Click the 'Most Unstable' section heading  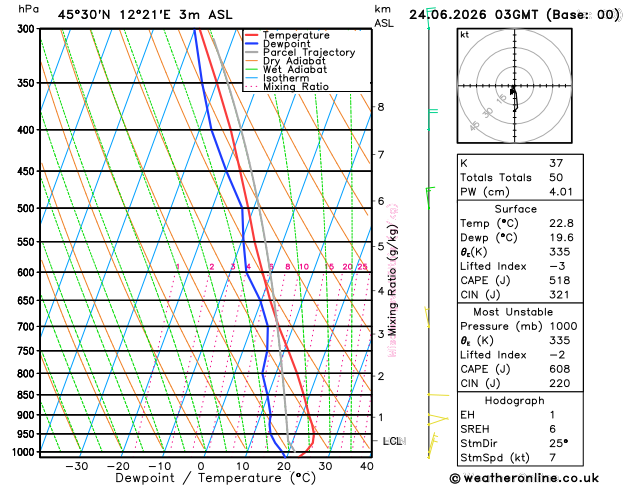[x=513, y=312]
